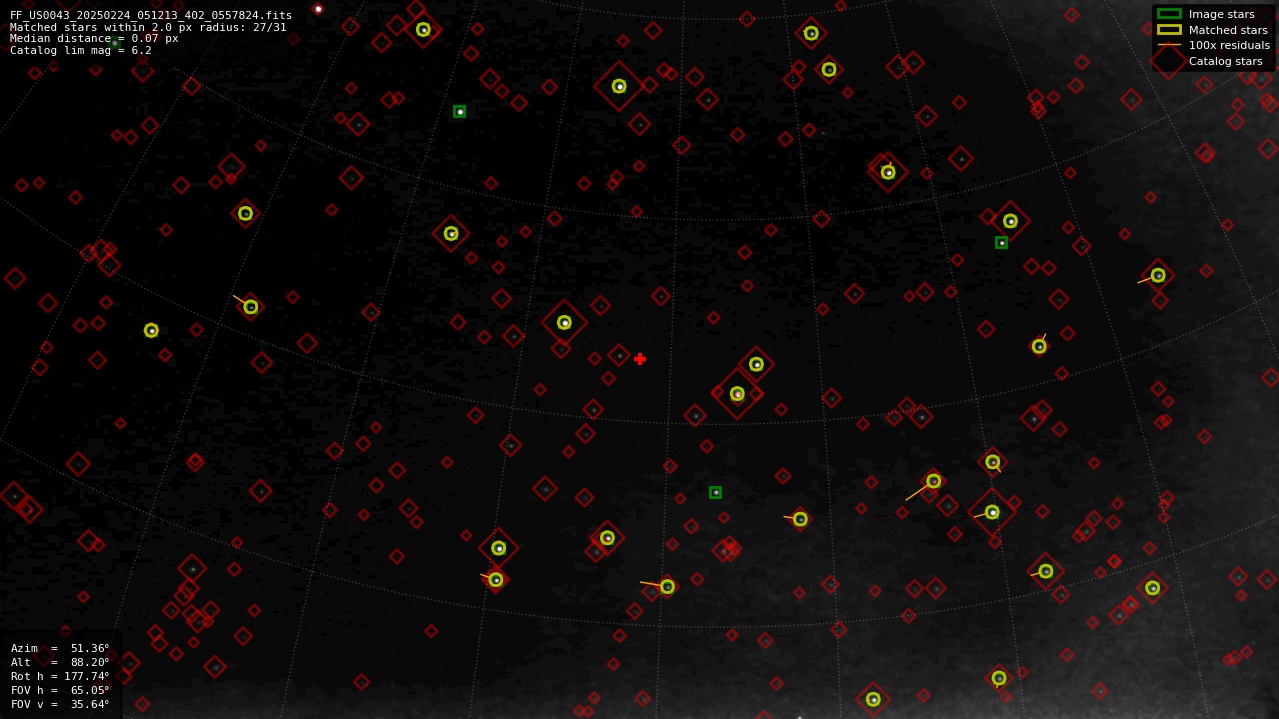Viewport: 1279px width, 719px height.
Task: Click the 'FOV h = 65.05°' readout
Action: [x=60, y=690]
